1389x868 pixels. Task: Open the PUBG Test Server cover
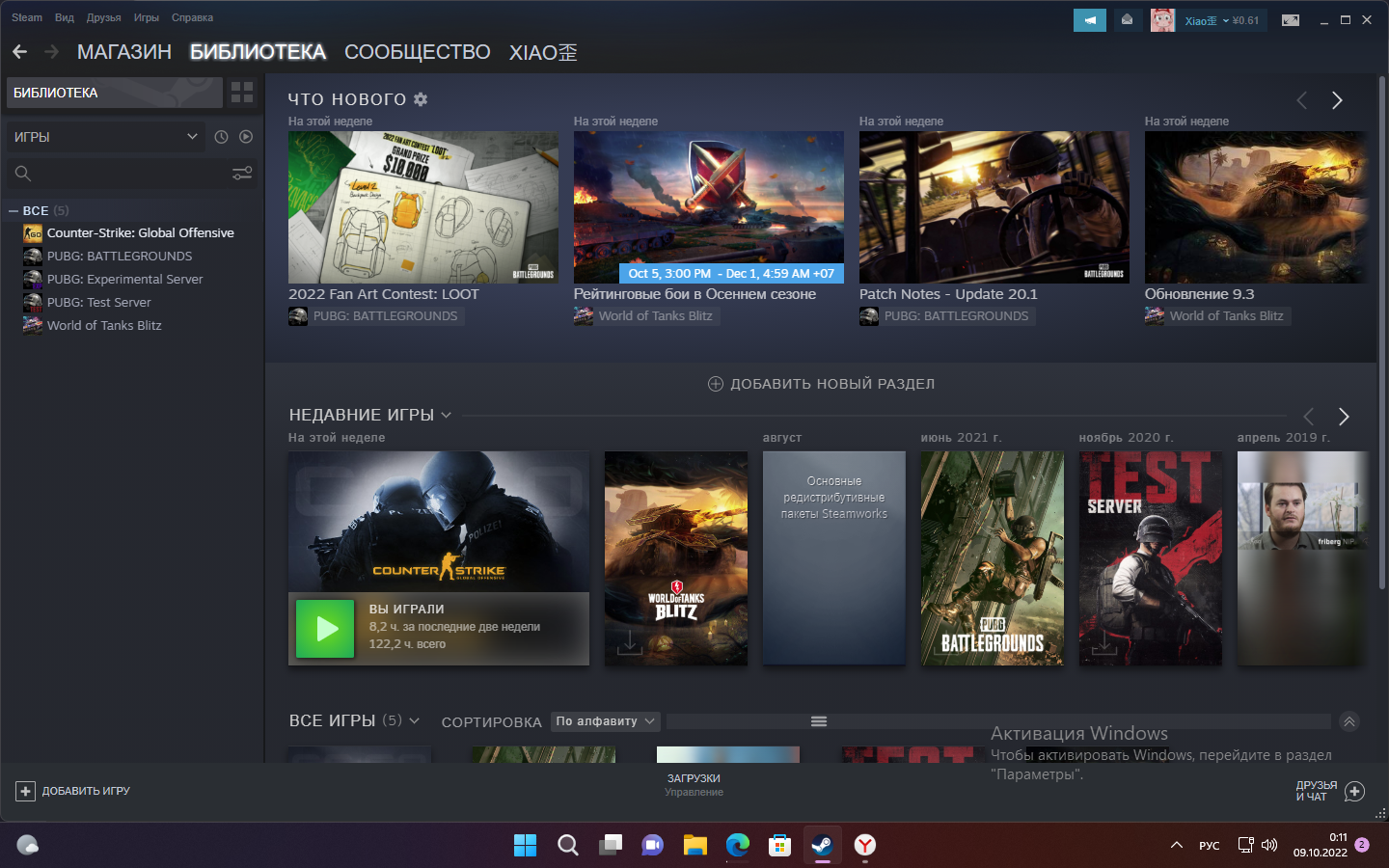pyautogui.click(x=1151, y=558)
